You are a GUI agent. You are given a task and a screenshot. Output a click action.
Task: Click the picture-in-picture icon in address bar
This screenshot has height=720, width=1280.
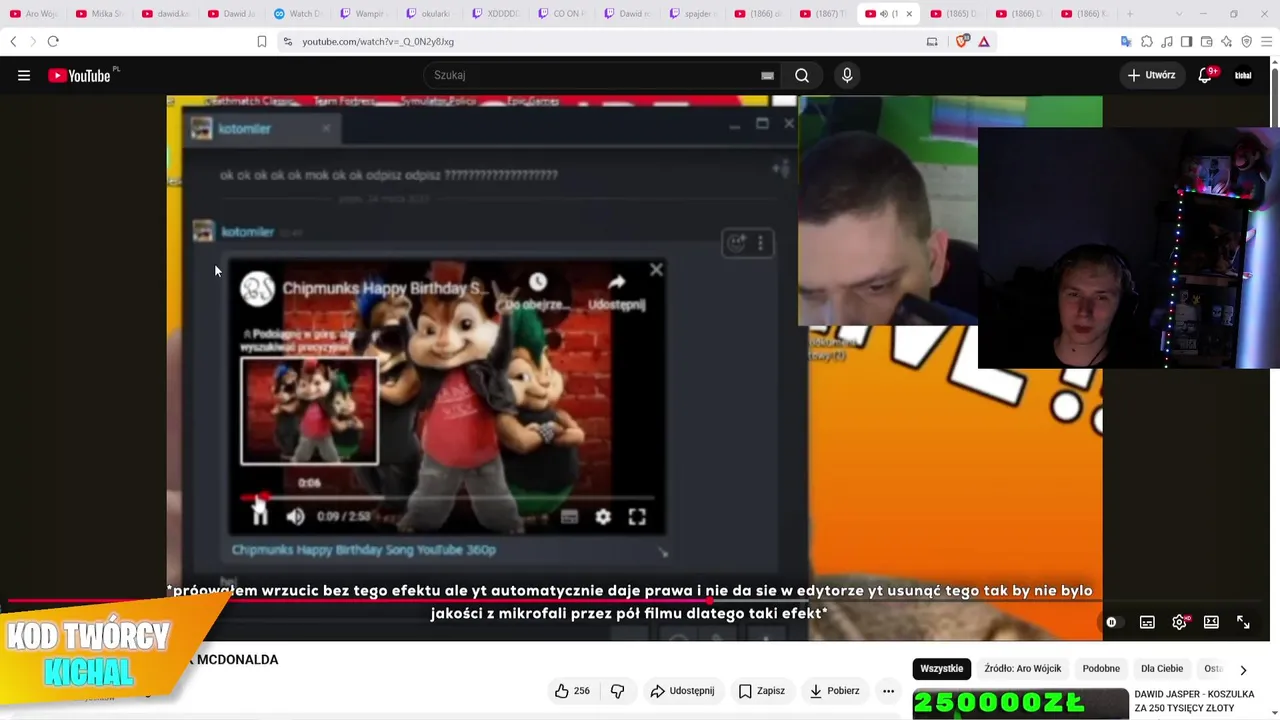(x=932, y=41)
